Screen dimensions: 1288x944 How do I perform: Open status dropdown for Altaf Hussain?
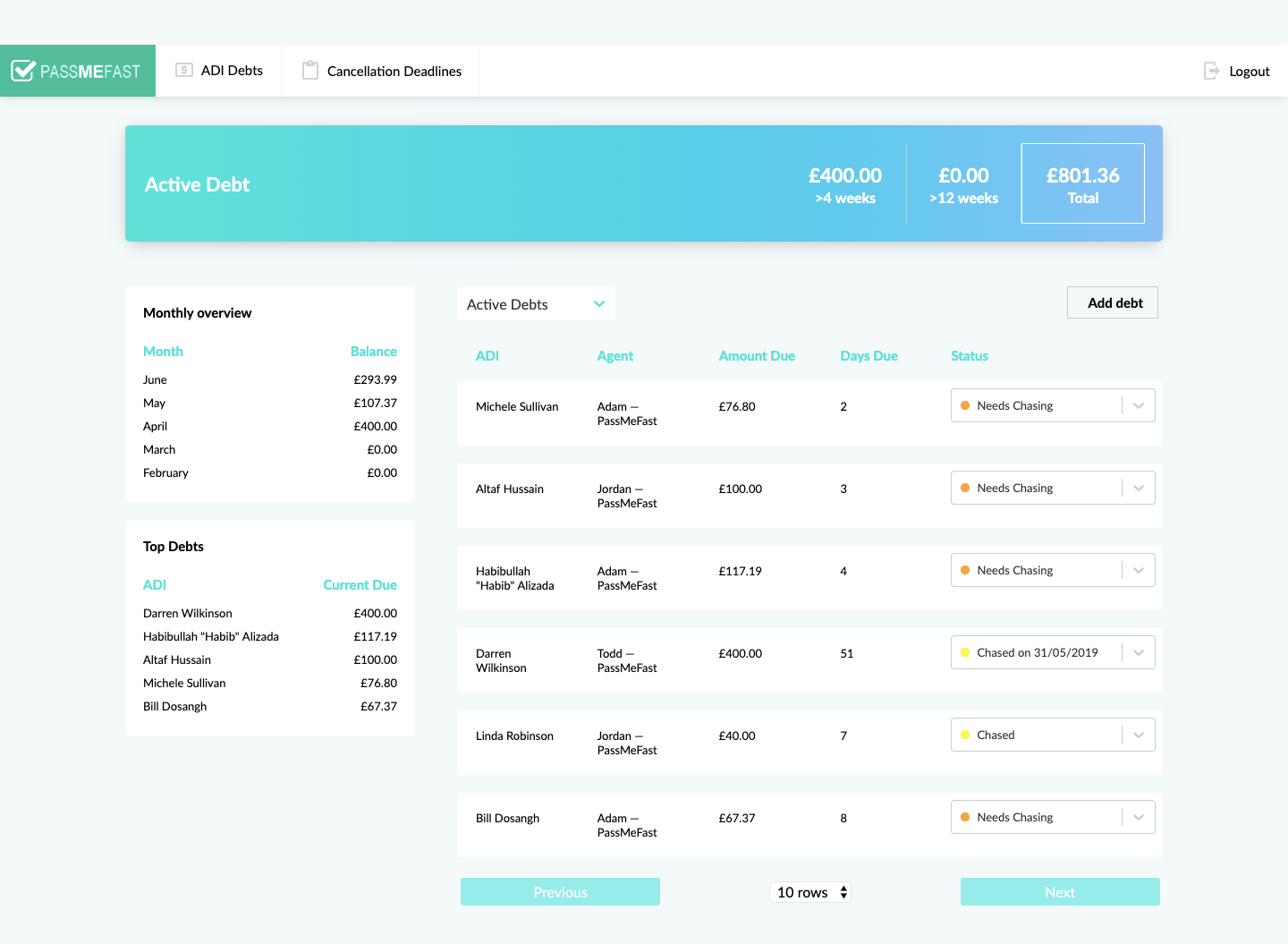[1053, 488]
